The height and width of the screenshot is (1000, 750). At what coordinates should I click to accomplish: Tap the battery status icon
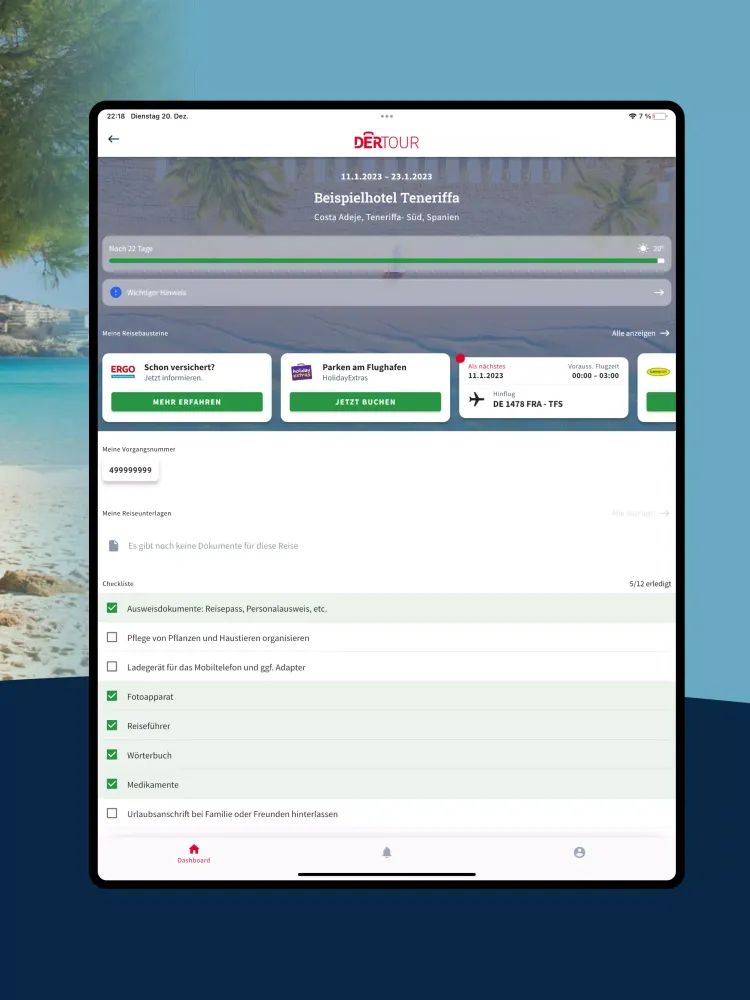coord(659,116)
